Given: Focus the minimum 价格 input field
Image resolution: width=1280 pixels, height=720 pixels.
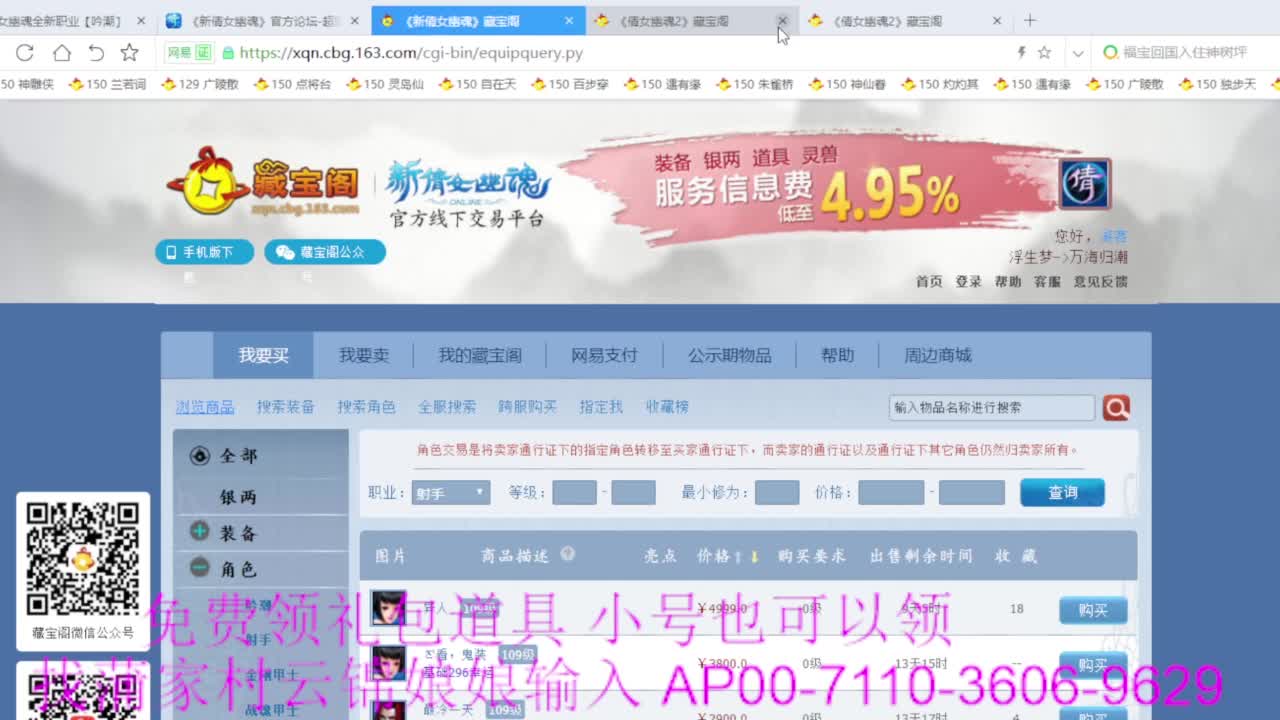Looking at the screenshot, I should point(891,493).
